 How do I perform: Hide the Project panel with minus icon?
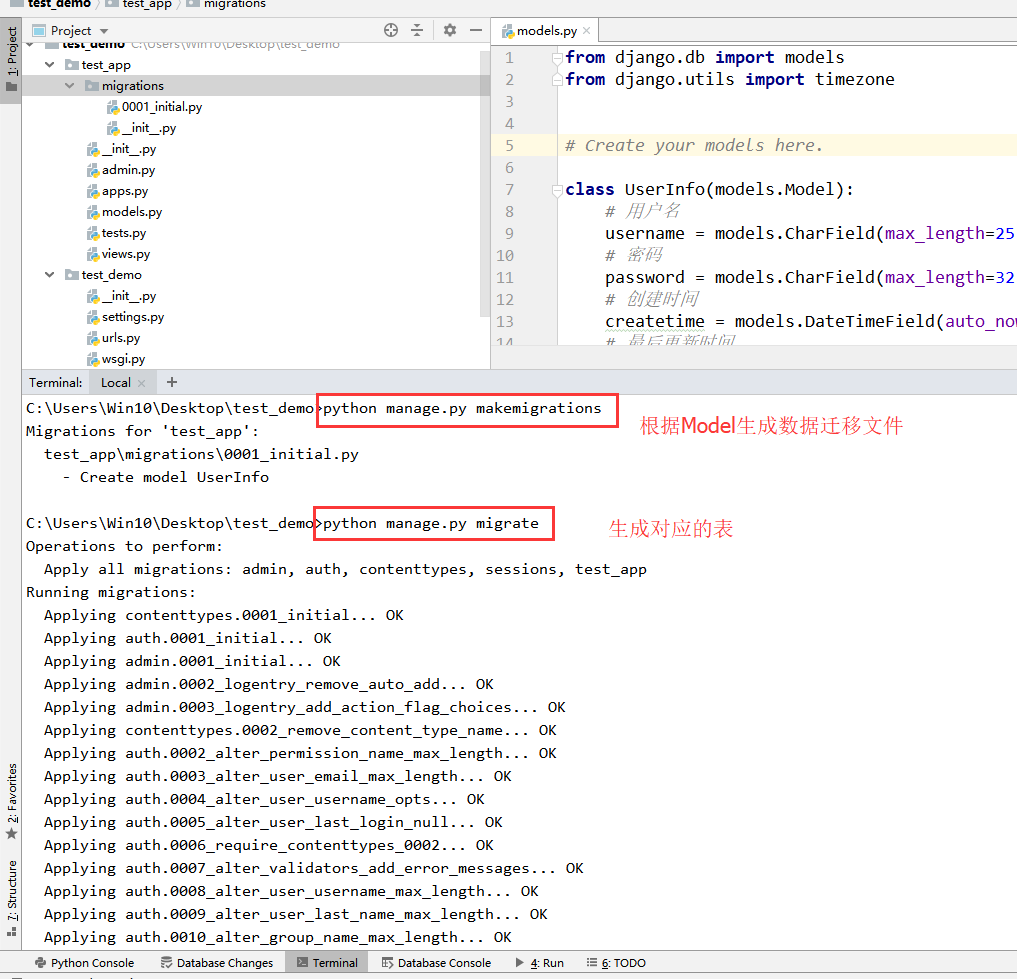476,30
